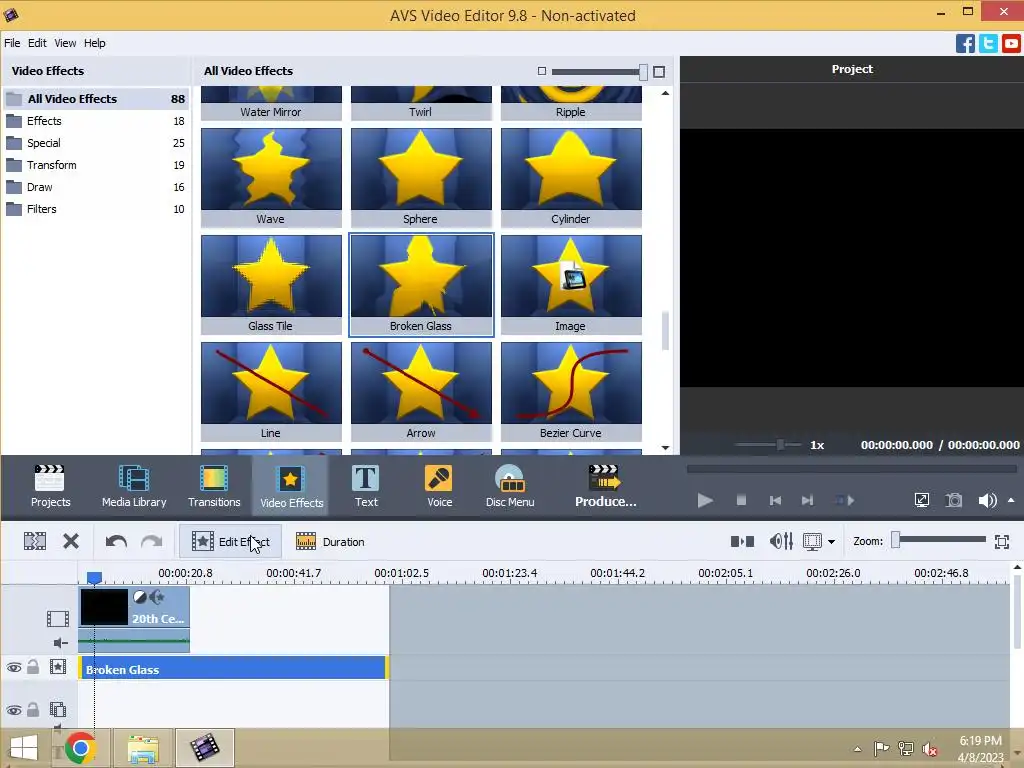Viewport: 1024px width, 768px height.
Task: Open the YouTube link icon
Action: tap(1011, 44)
